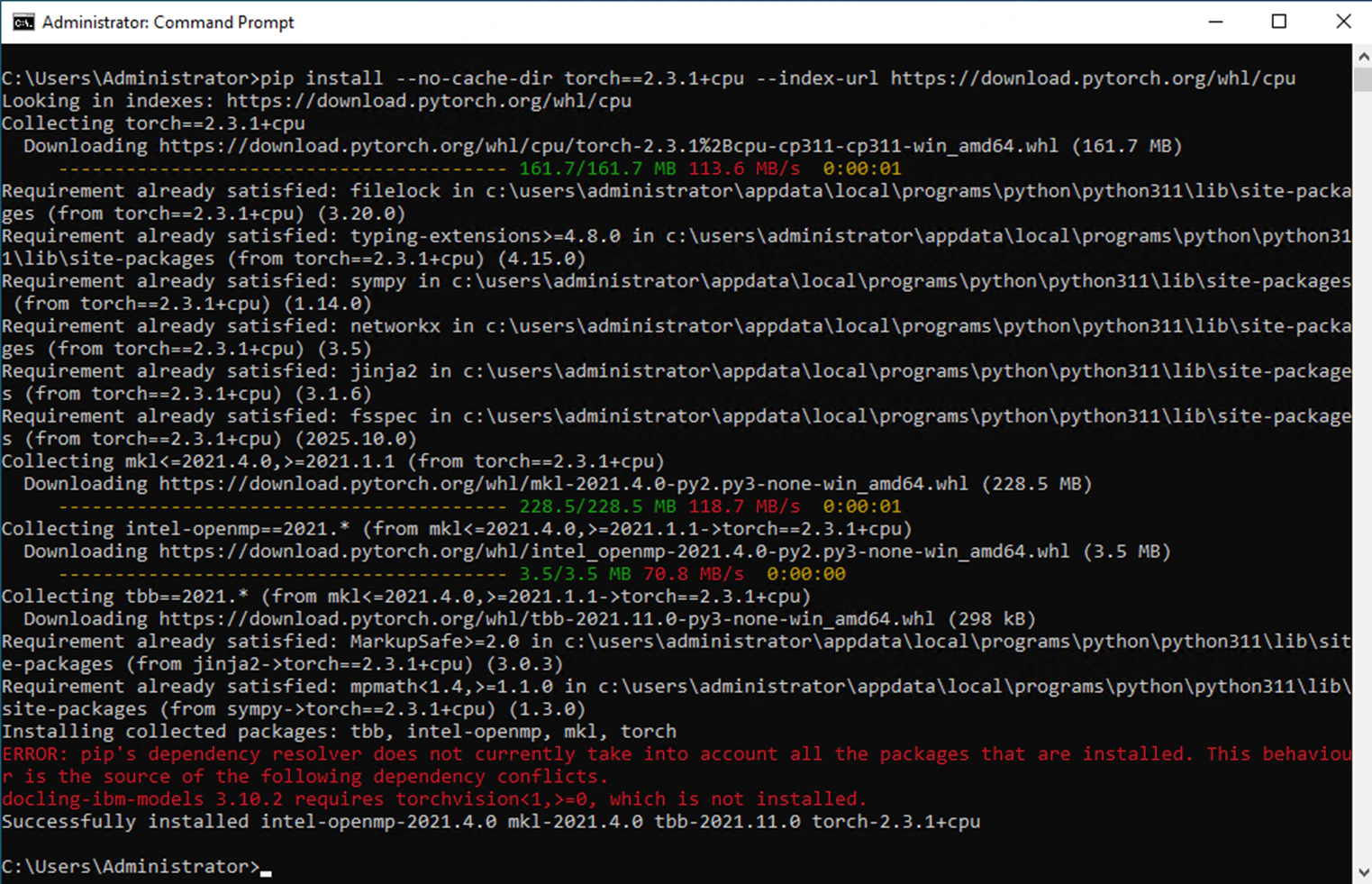
Task: Click 'Collecting torch==2.3.1+cpu' line
Action: [153, 123]
